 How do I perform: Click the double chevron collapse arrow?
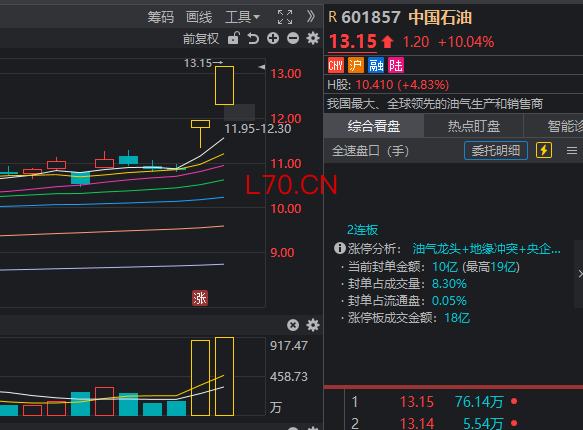(311, 16)
